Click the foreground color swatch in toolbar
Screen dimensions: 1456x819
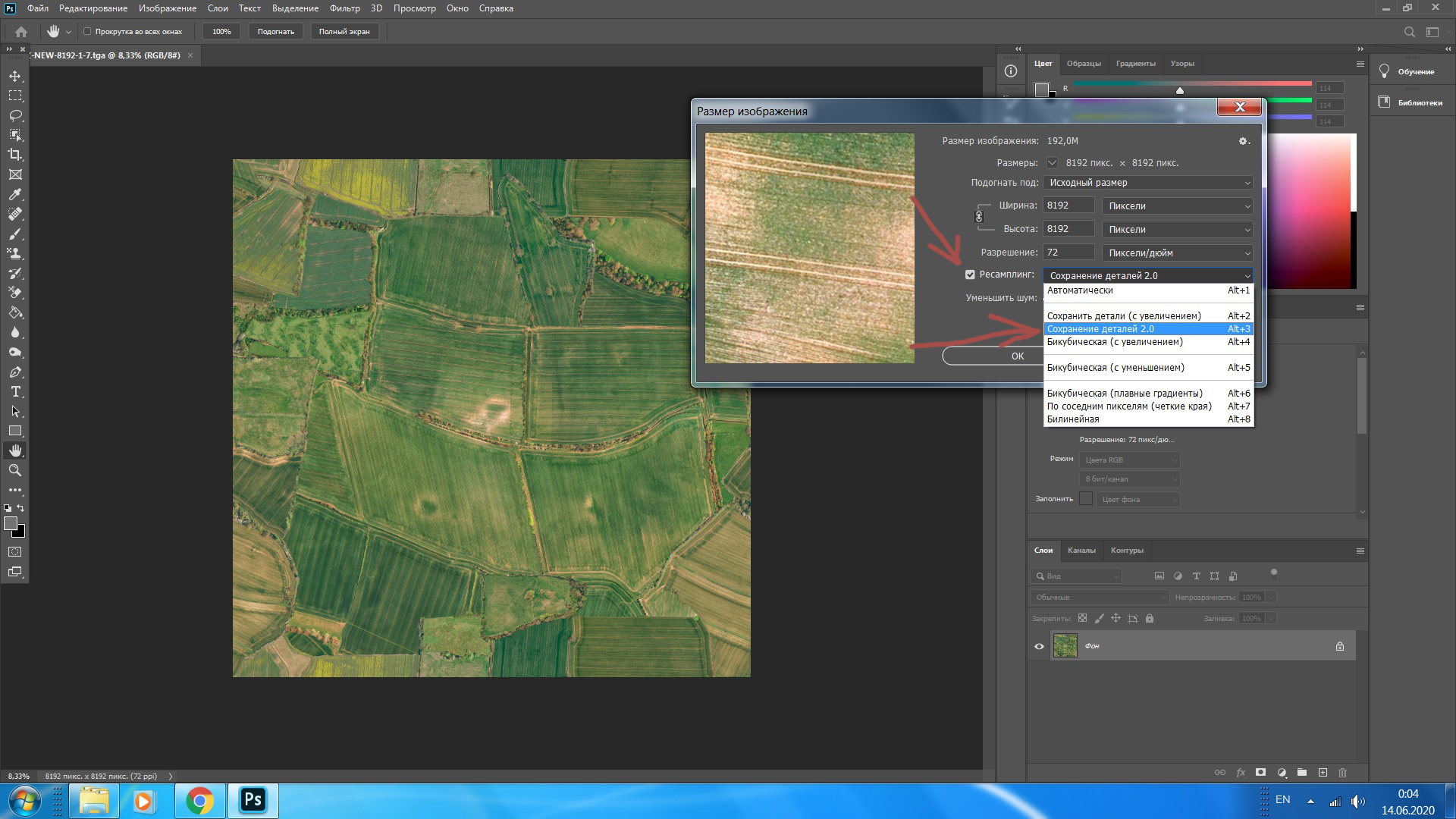[x=11, y=523]
